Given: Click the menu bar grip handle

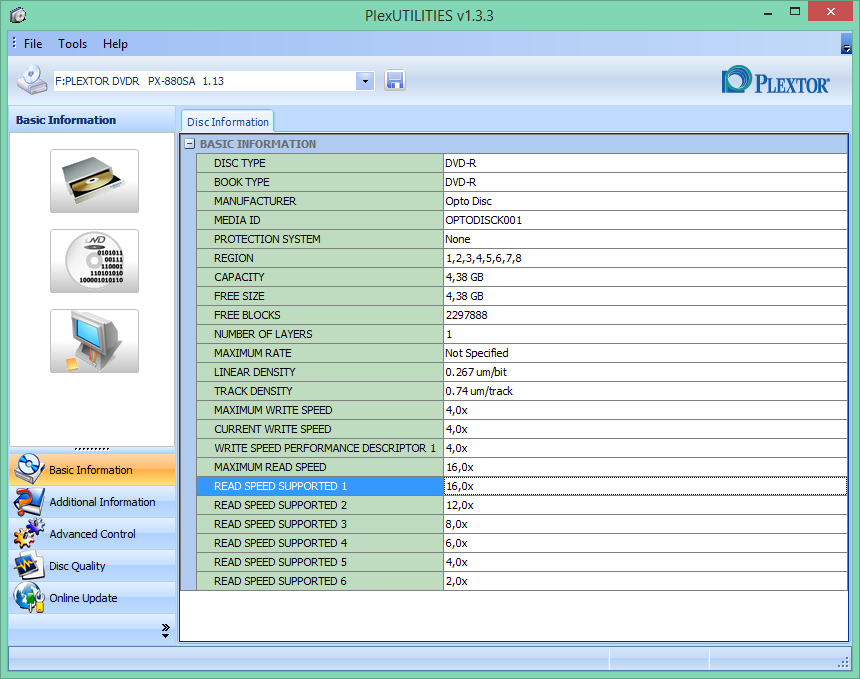Looking at the screenshot, I should tap(14, 43).
